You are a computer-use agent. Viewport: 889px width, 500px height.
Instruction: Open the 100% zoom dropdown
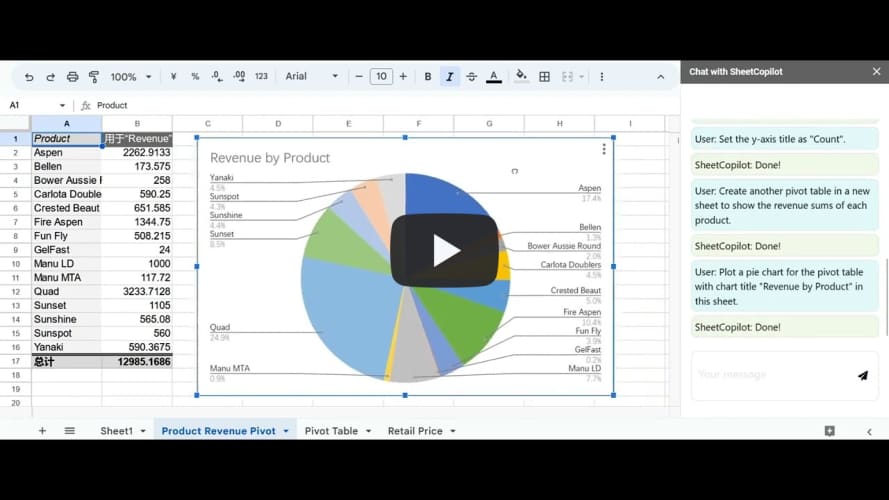click(131, 77)
